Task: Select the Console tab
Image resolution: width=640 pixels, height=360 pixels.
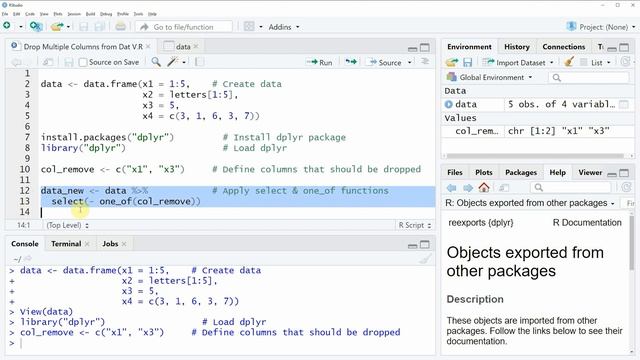Action: pos(25,244)
